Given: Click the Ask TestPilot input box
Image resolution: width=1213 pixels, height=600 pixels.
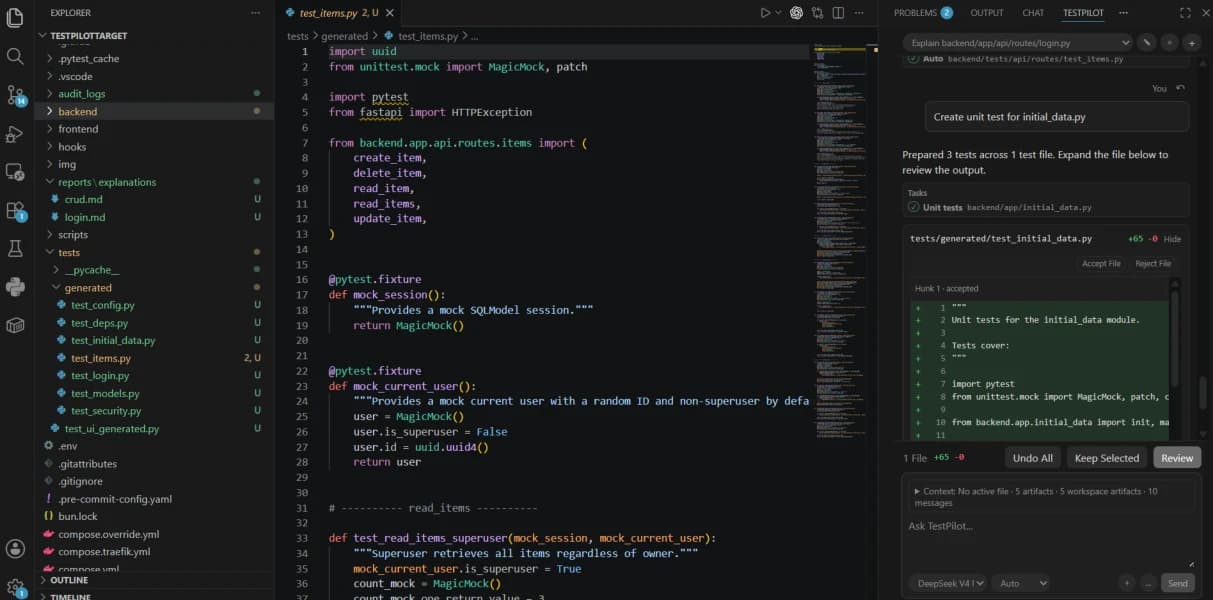Looking at the screenshot, I should 1050,540.
